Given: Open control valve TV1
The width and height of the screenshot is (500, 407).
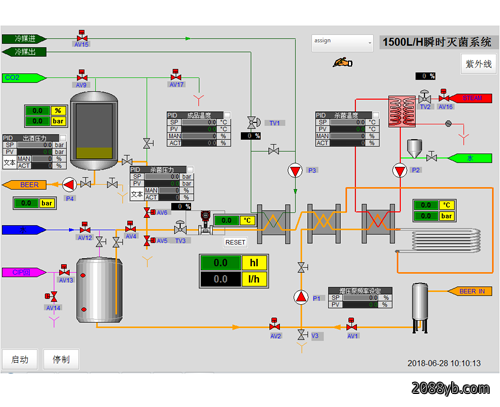Looking at the screenshot, I should (253, 122).
